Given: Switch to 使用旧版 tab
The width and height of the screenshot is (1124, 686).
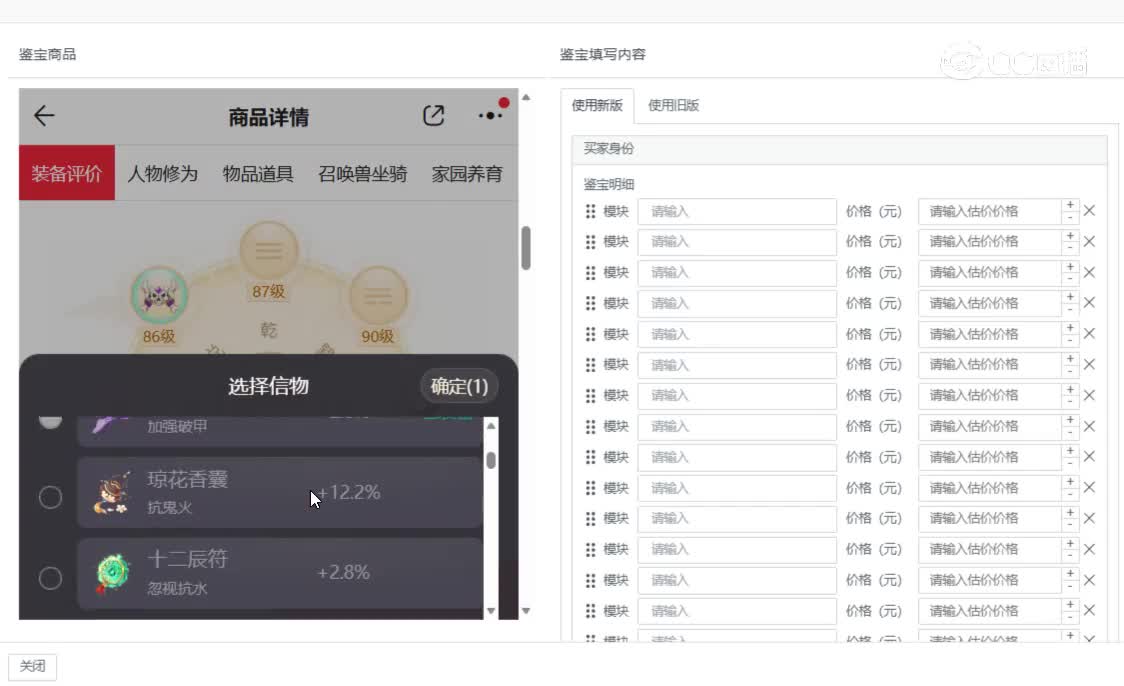Looking at the screenshot, I should [673, 105].
